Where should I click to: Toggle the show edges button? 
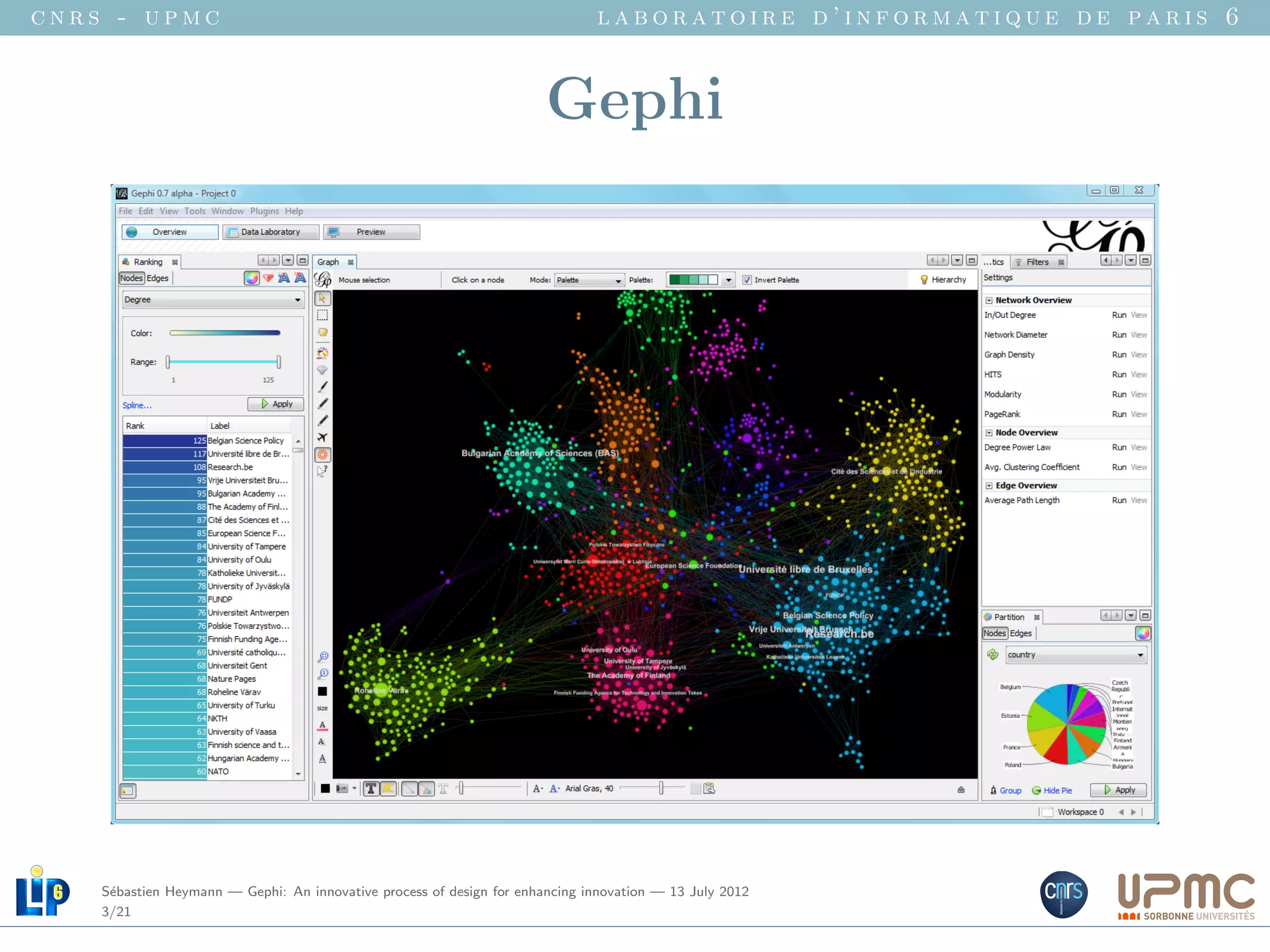tap(409, 789)
